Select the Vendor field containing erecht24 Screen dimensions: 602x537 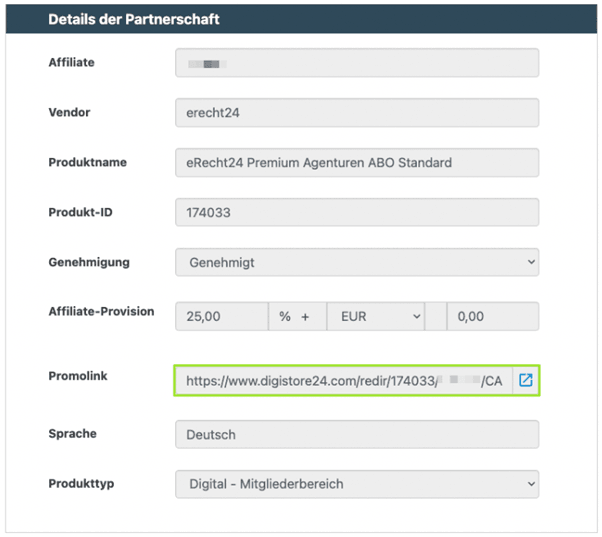click(x=357, y=112)
